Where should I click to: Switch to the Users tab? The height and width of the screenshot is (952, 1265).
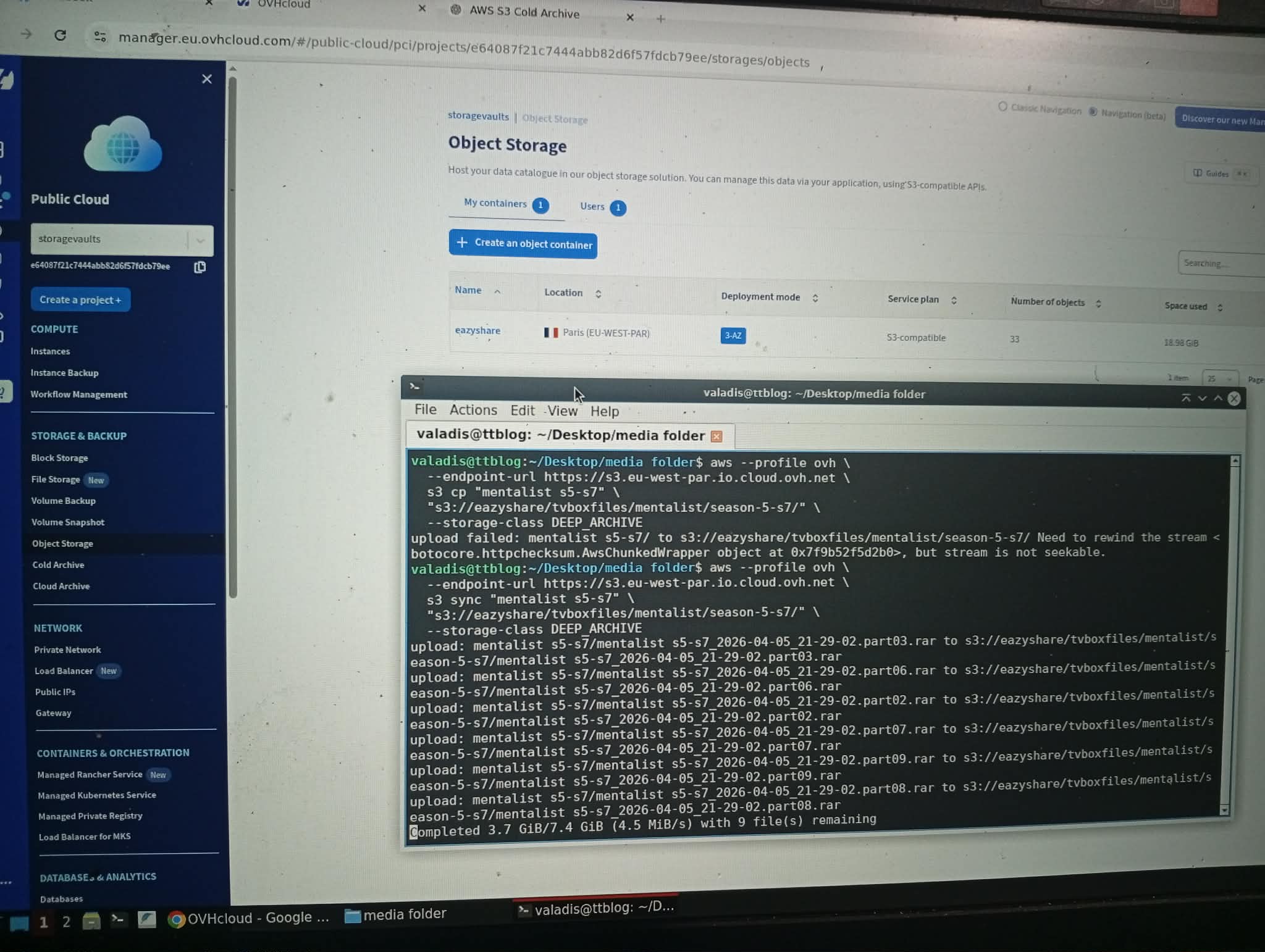tap(592, 207)
